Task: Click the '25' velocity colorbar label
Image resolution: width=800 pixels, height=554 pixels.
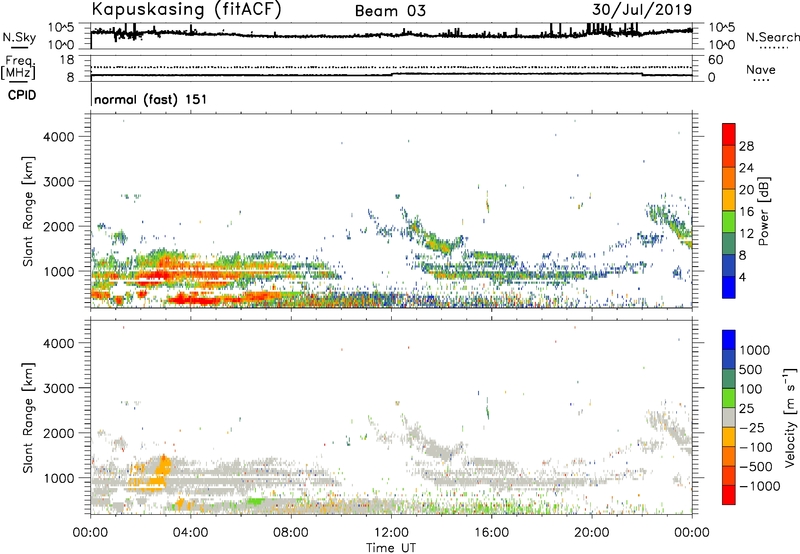Action: [x=747, y=409]
